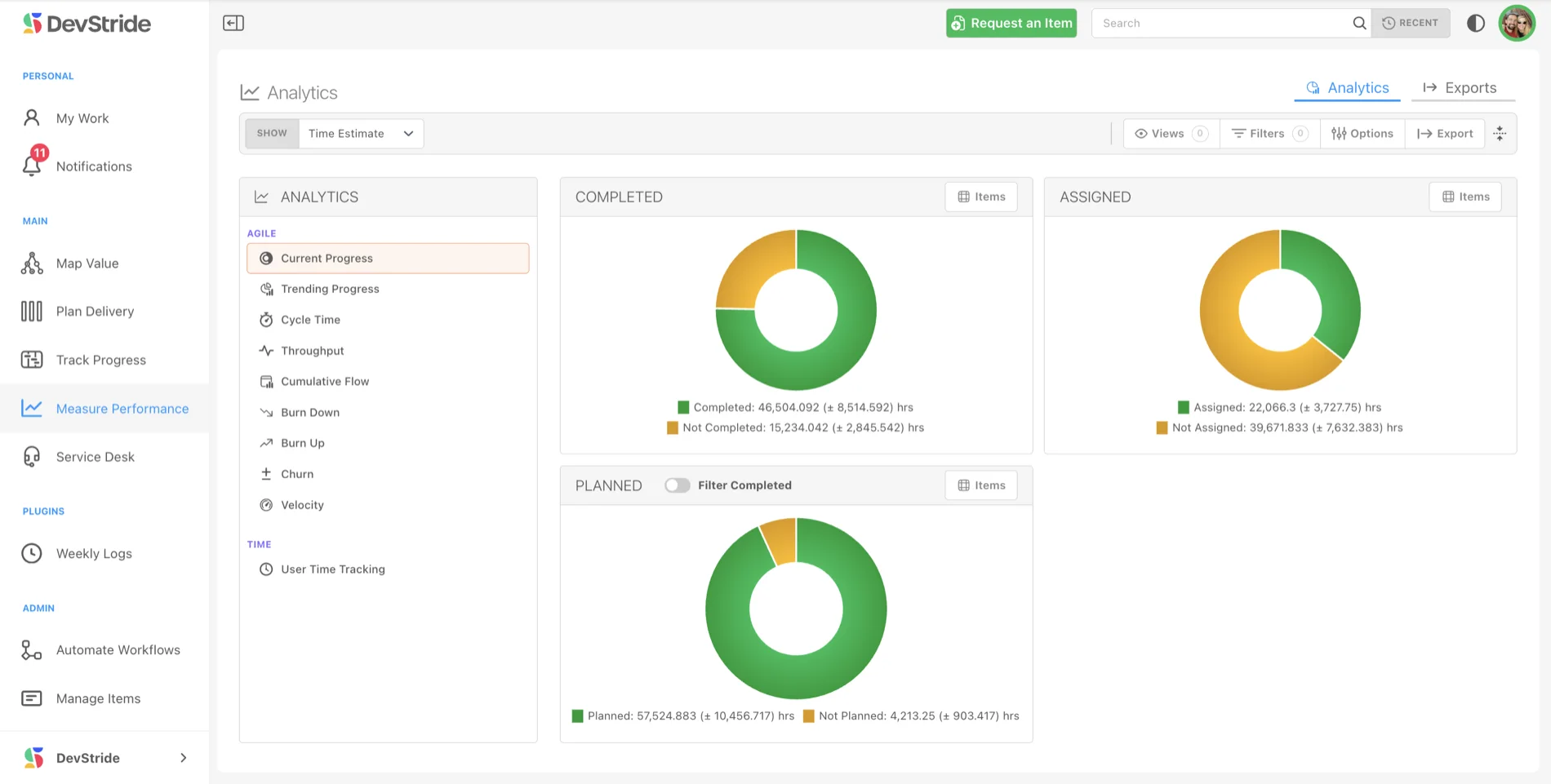Screen dimensions: 1551x784
Task: Collapse the sidebar using the panel icon
Action: point(233,23)
